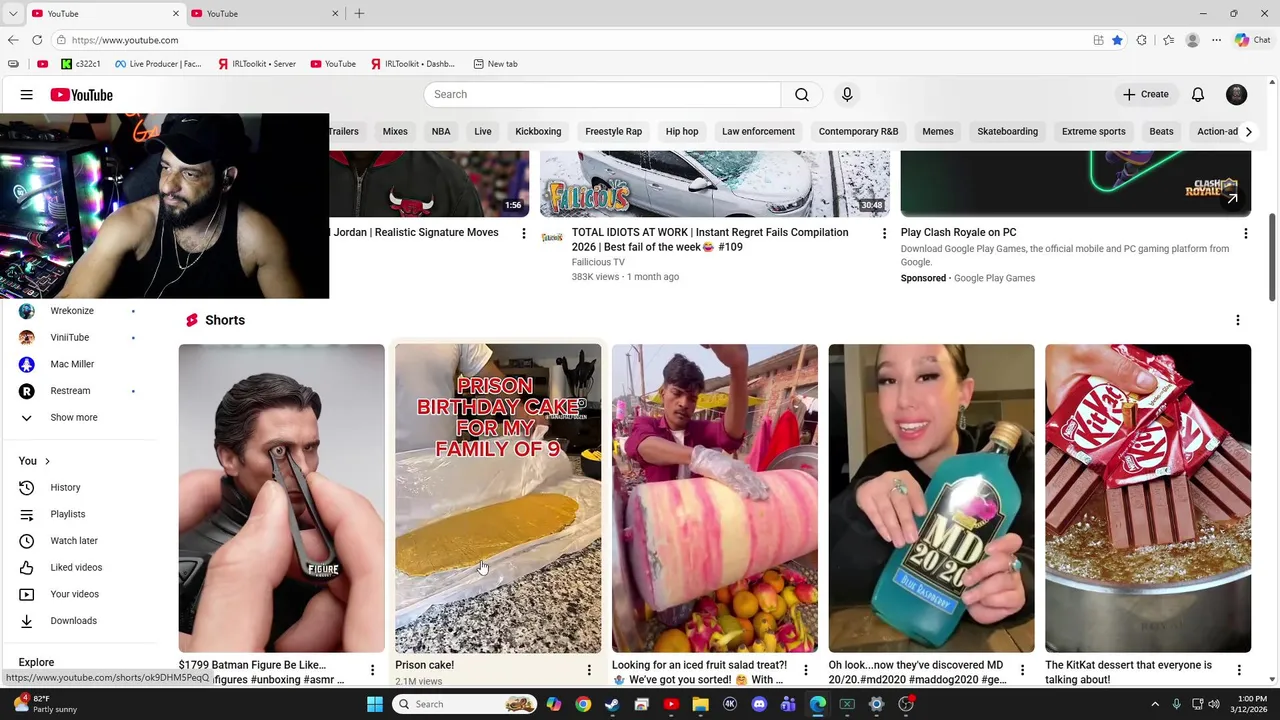Open a new browser tab with plus

359,13
